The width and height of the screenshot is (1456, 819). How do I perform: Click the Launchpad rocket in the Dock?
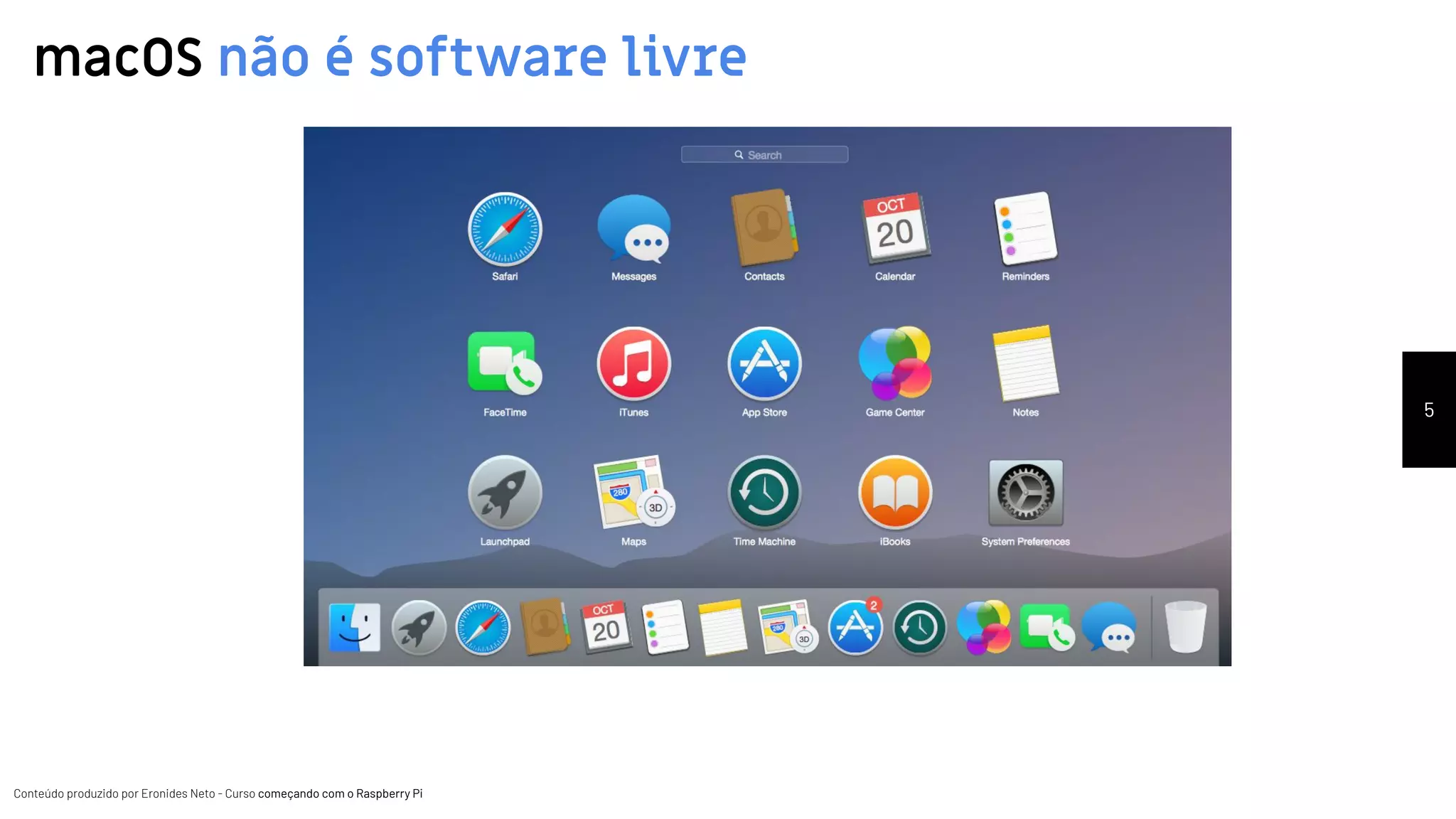pos(419,628)
